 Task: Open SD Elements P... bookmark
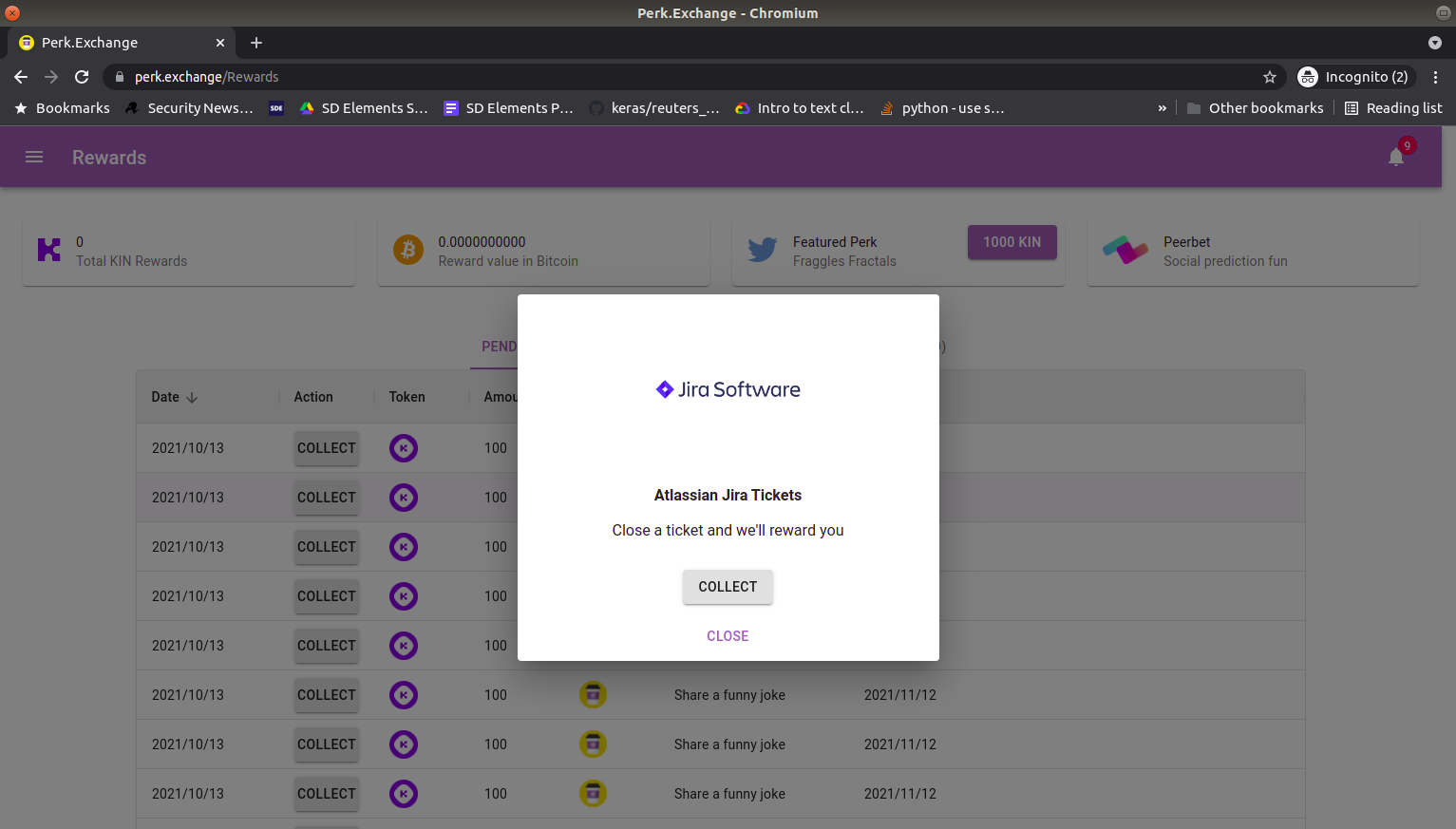coord(509,108)
